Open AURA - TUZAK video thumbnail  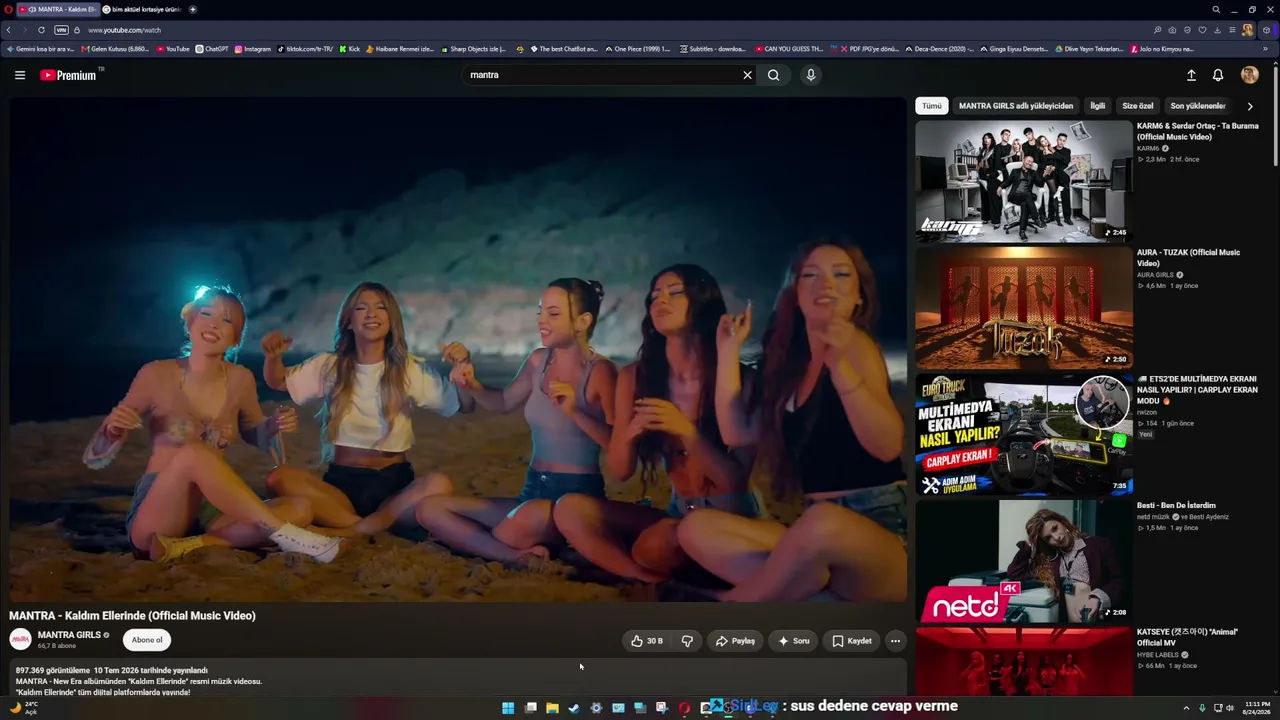point(1024,308)
